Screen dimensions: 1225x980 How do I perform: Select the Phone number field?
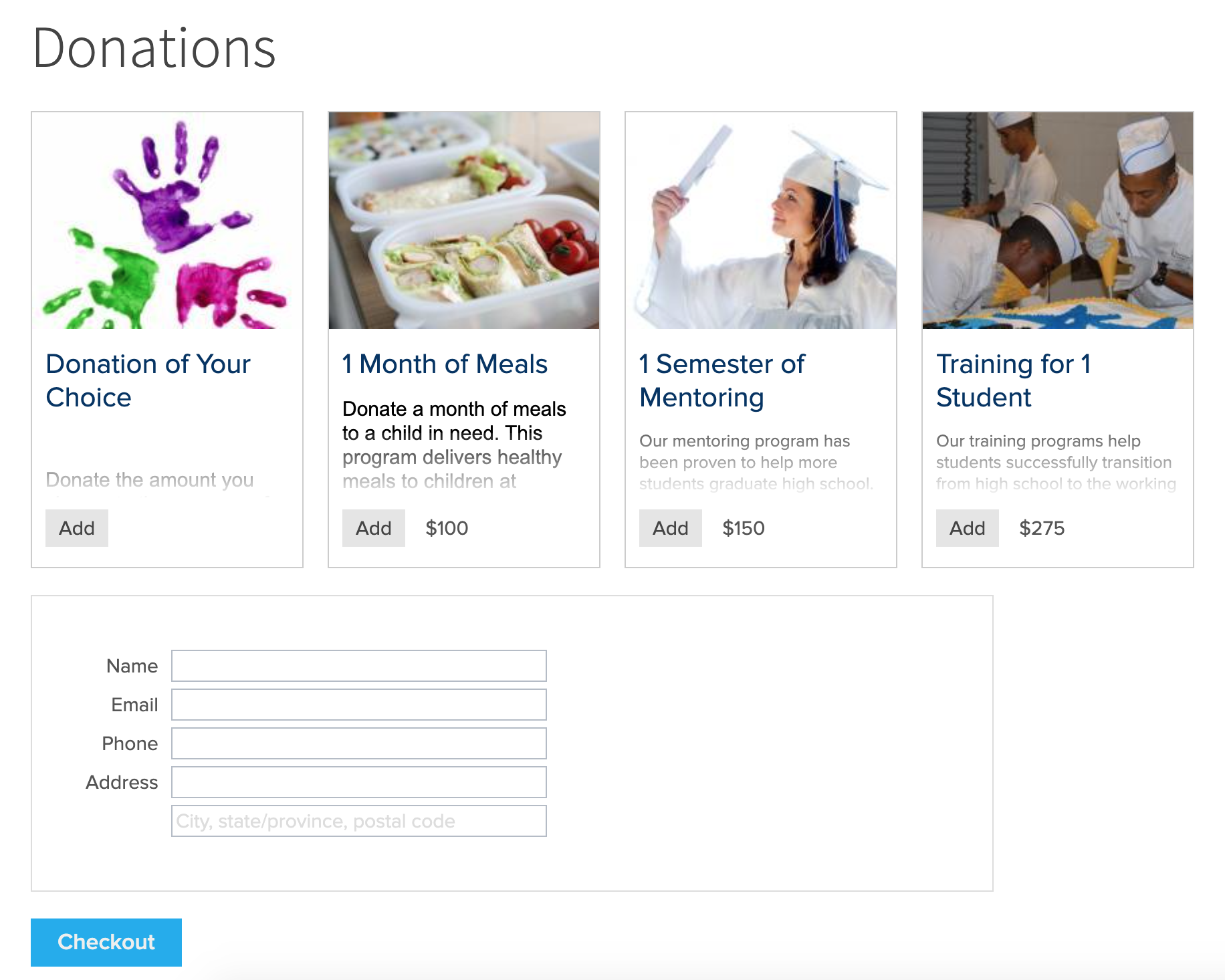point(359,743)
